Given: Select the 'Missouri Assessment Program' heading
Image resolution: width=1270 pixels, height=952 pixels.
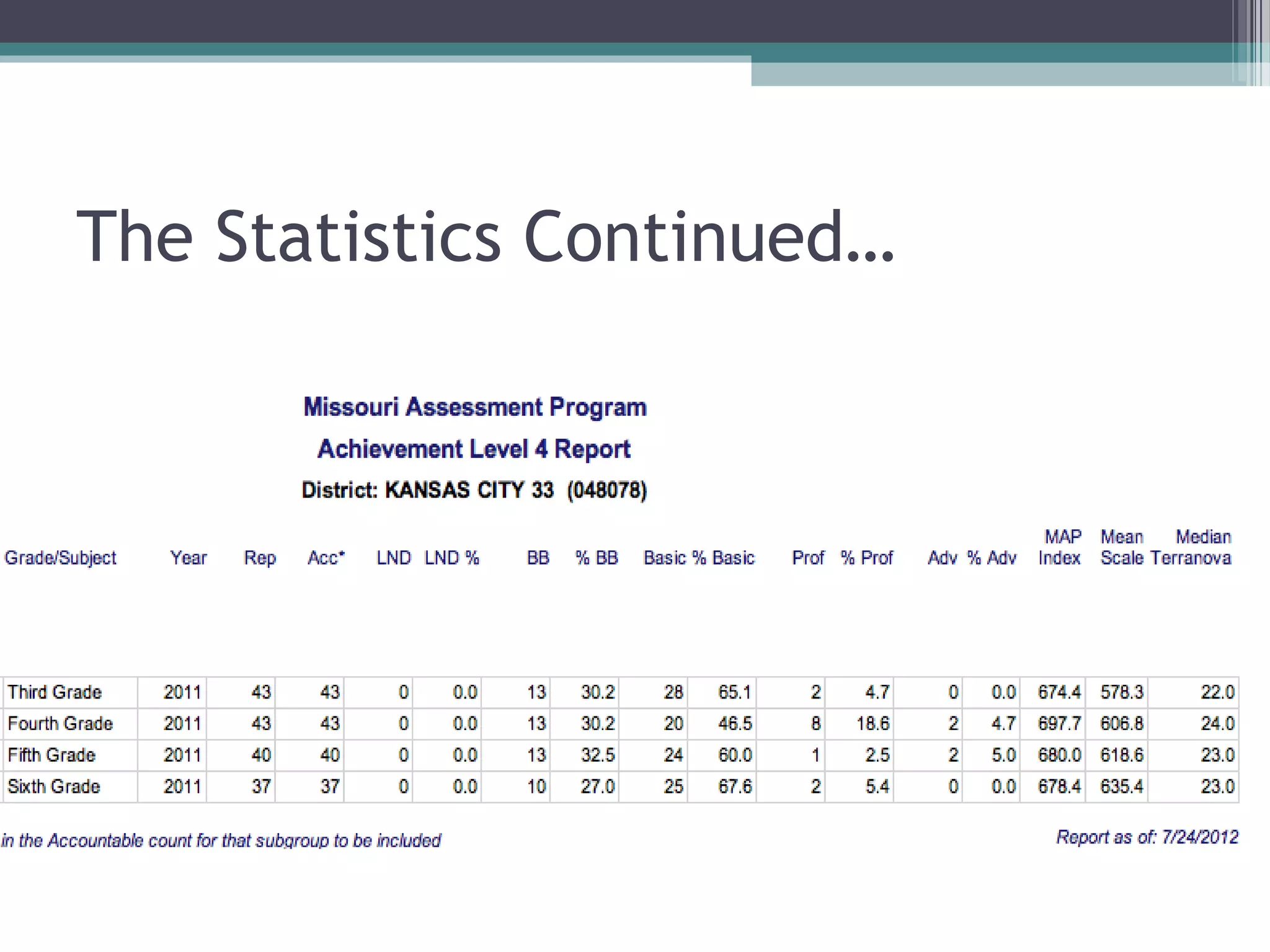Looking at the screenshot, I should [x=475, y=408].
